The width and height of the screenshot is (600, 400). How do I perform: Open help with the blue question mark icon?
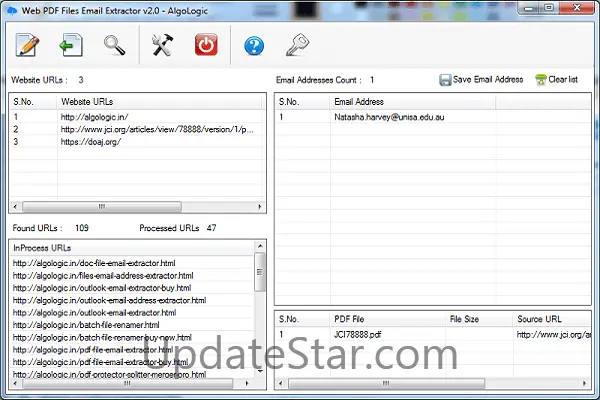click(254, 46)
